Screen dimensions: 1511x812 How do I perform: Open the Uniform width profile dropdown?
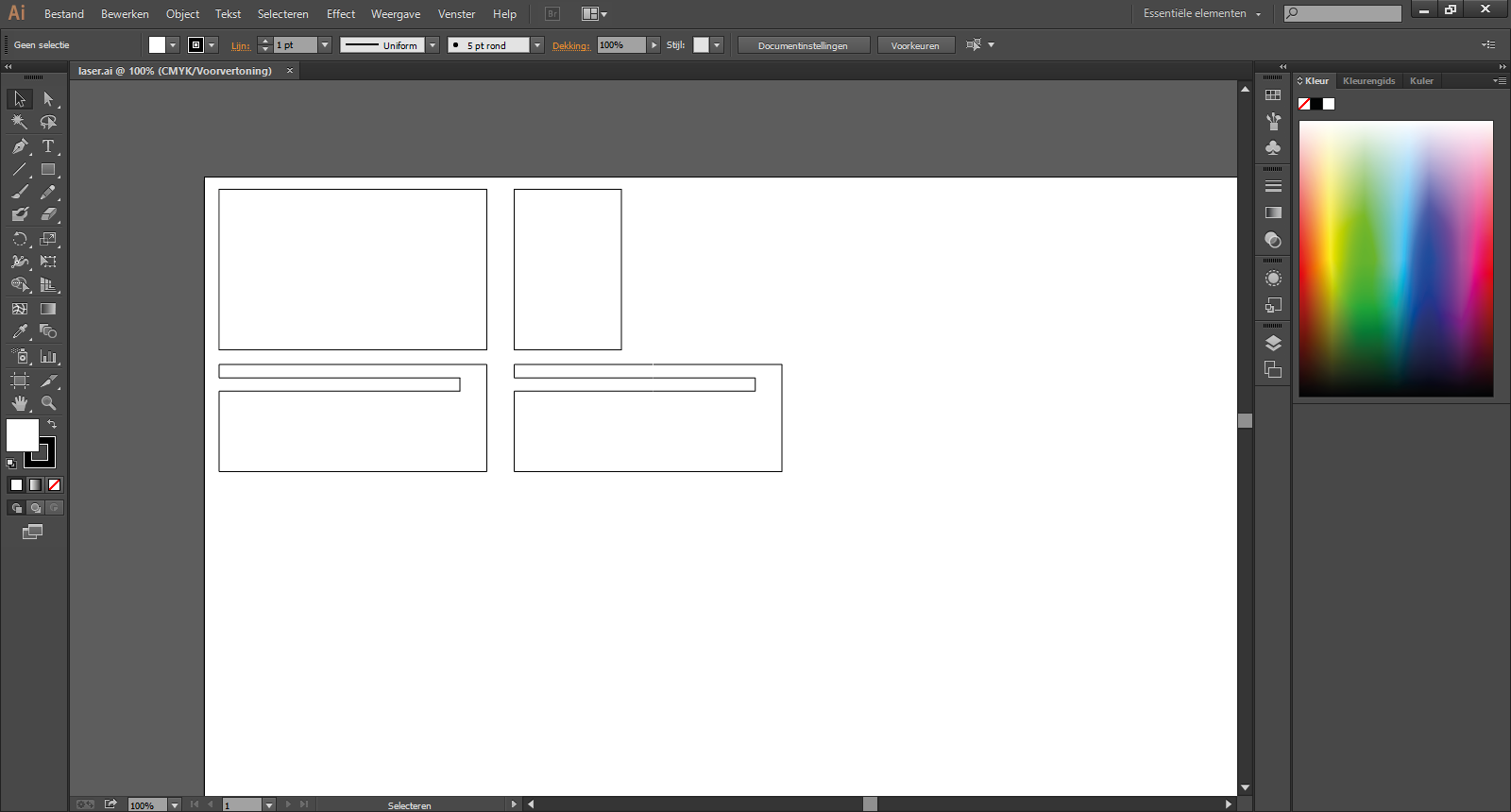[x=433, y=45]
